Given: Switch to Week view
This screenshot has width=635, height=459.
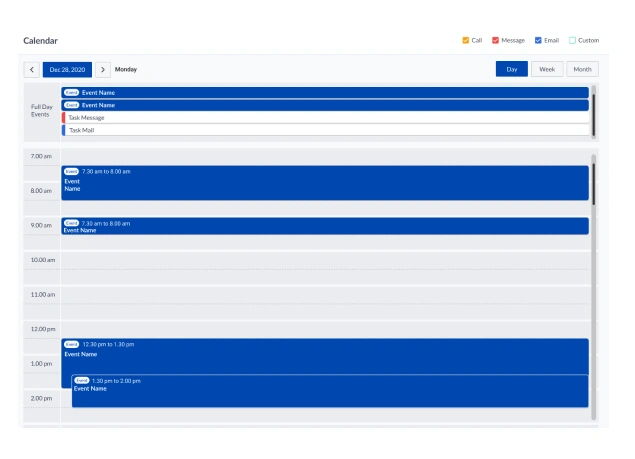Looking at the screenshot, I should point(546,69).
